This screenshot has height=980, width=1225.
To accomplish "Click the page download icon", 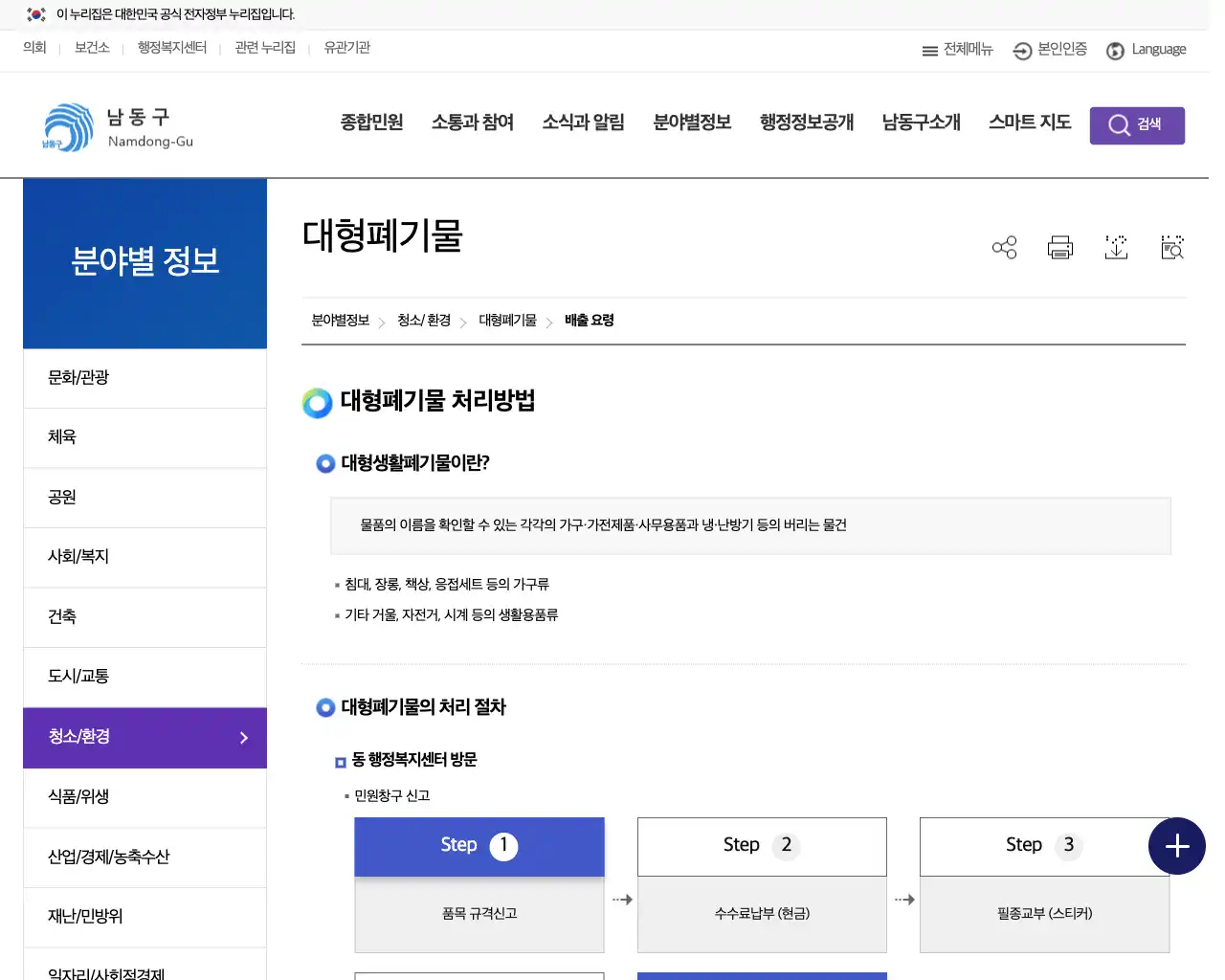I will coord(1116,247).
